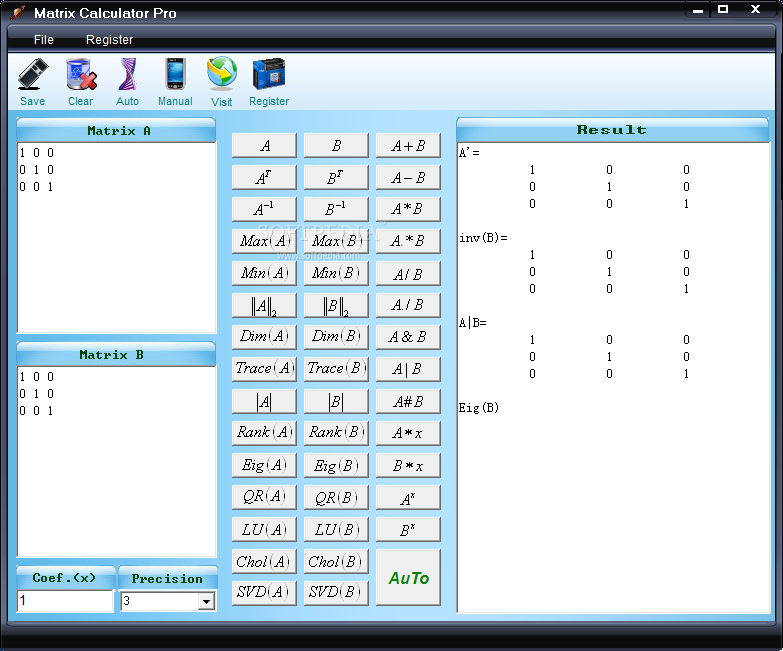Compute A+B sum
The height and width of the screenshot is (651, 783).
click(408, 145)
